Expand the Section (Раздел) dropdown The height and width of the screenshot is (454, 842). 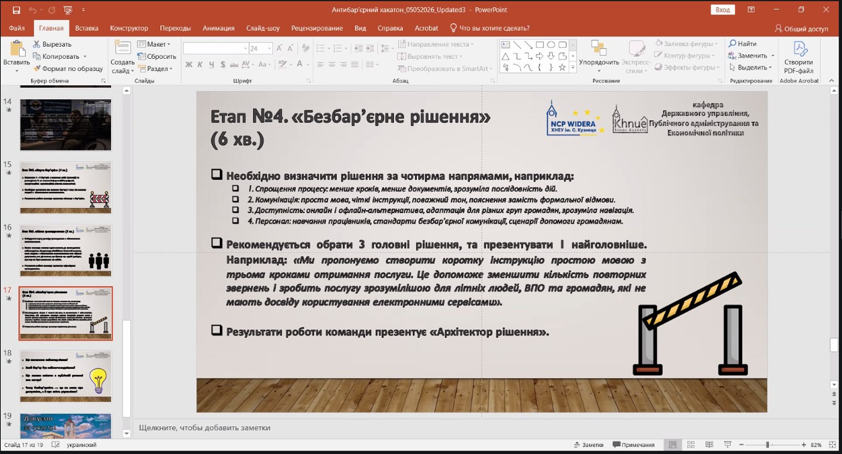(155, 69)
